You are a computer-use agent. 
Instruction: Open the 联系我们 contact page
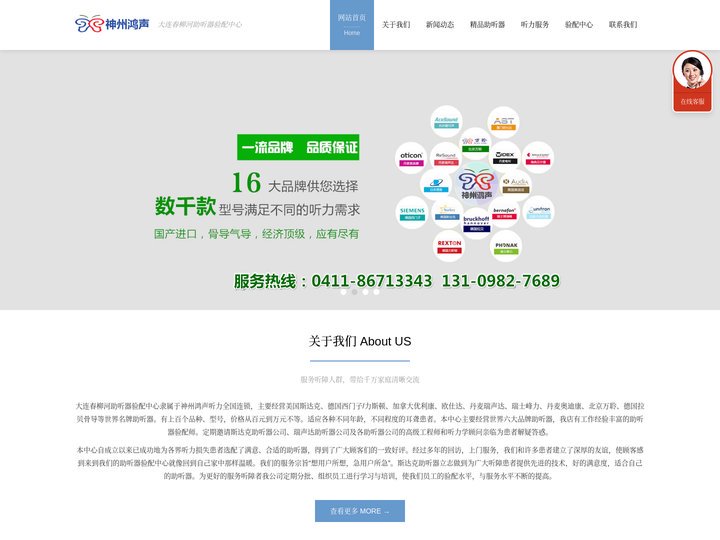[x=623, y=25]
